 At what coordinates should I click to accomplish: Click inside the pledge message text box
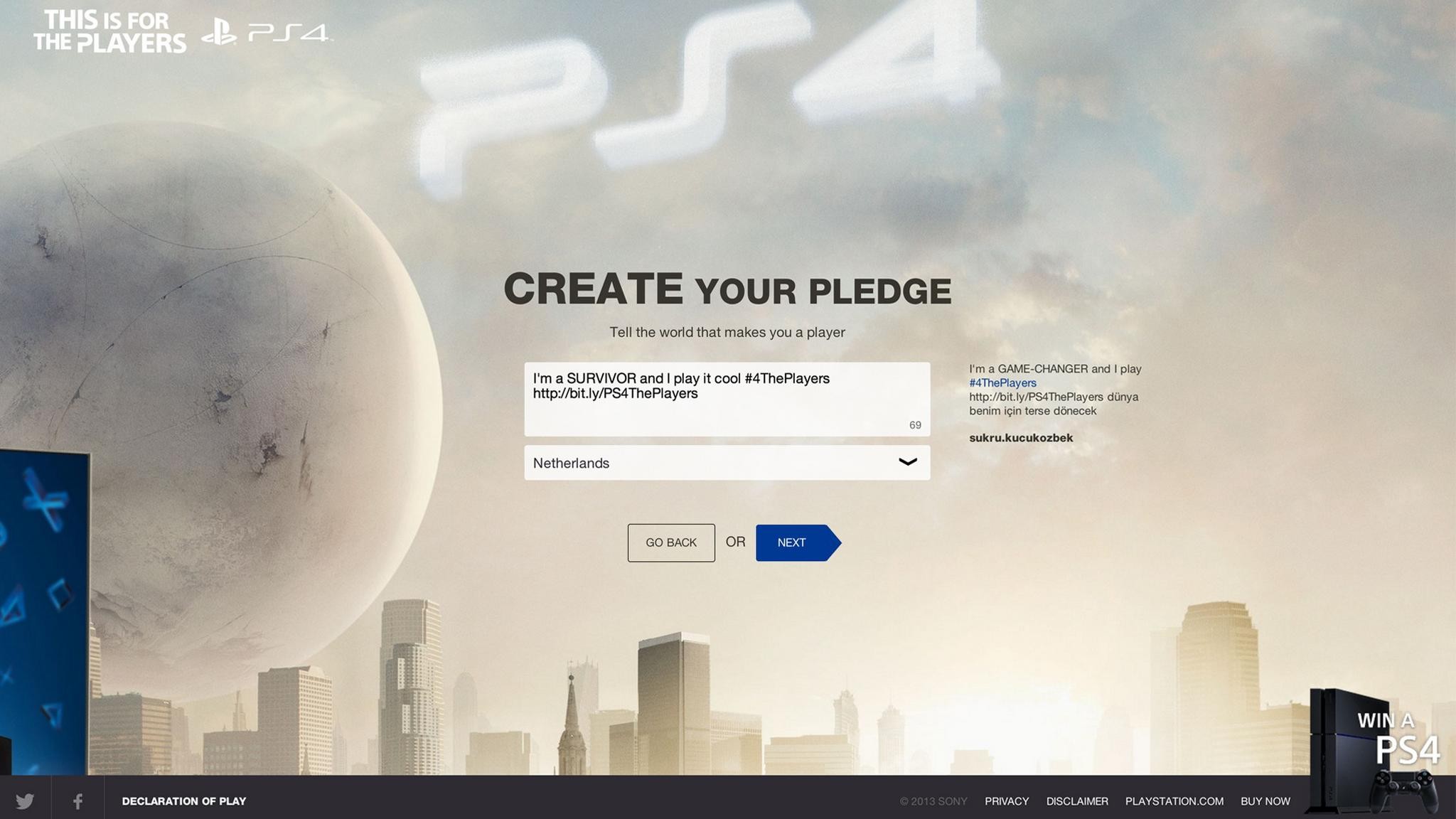(727, 399)
